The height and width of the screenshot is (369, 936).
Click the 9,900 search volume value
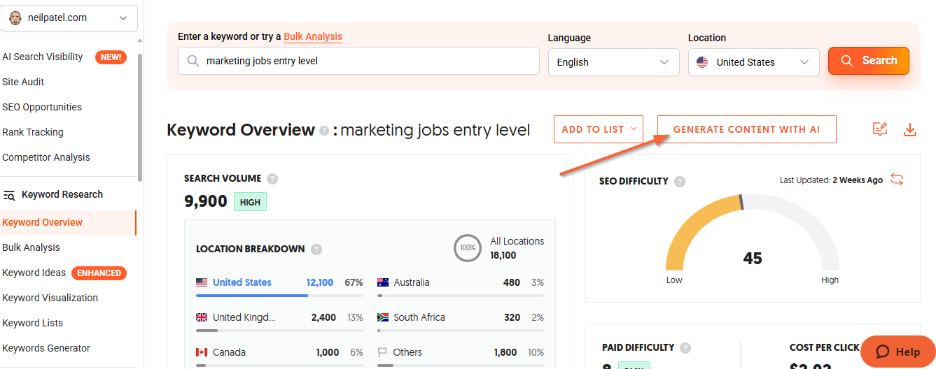pyautogui.click(x=206, y=202)
